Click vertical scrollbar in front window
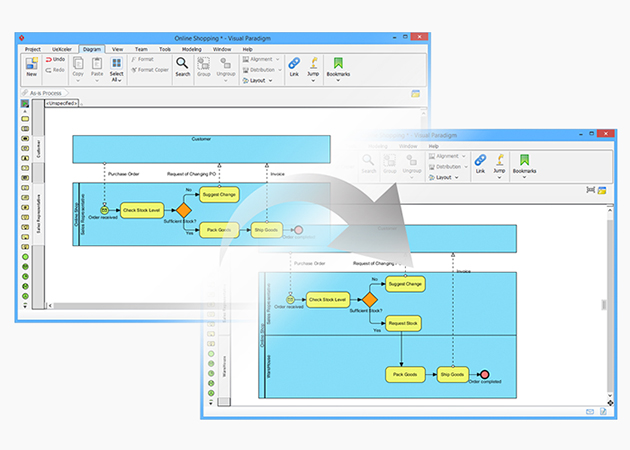The image size is (630, 450). (x=610, y=305)
